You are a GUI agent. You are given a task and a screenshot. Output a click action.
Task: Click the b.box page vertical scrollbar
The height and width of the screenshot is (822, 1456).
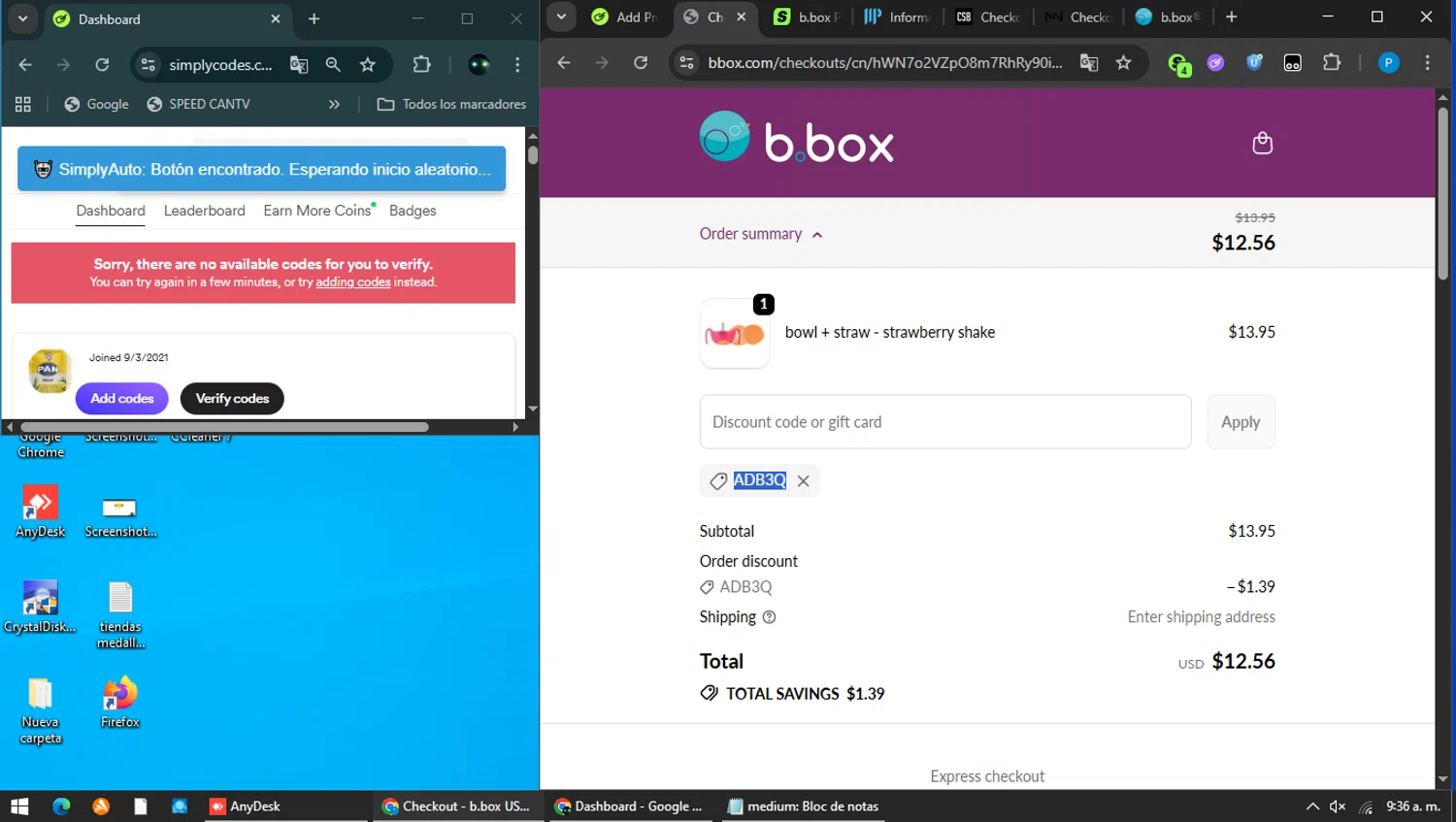point(1442,194)
